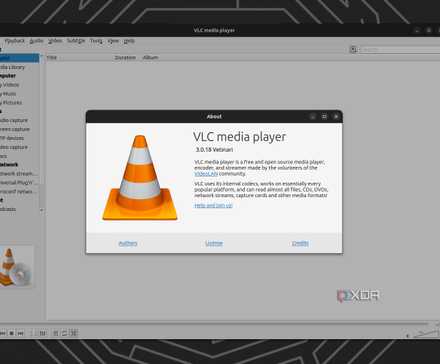Maximize the VLC media player window
The height and width of the screenshot is (364, 440).
point(429,30)
